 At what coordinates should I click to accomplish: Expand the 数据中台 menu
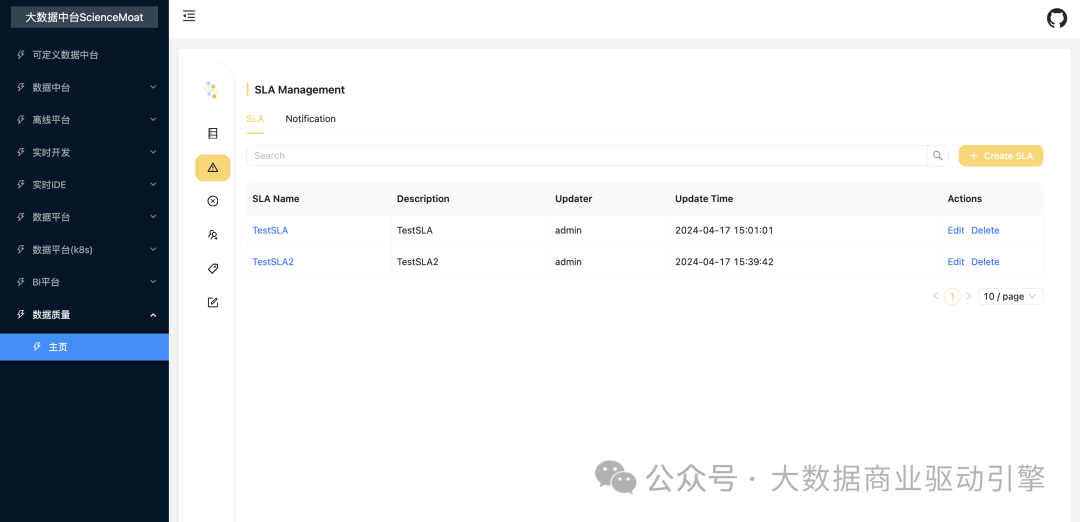(85, 87)
